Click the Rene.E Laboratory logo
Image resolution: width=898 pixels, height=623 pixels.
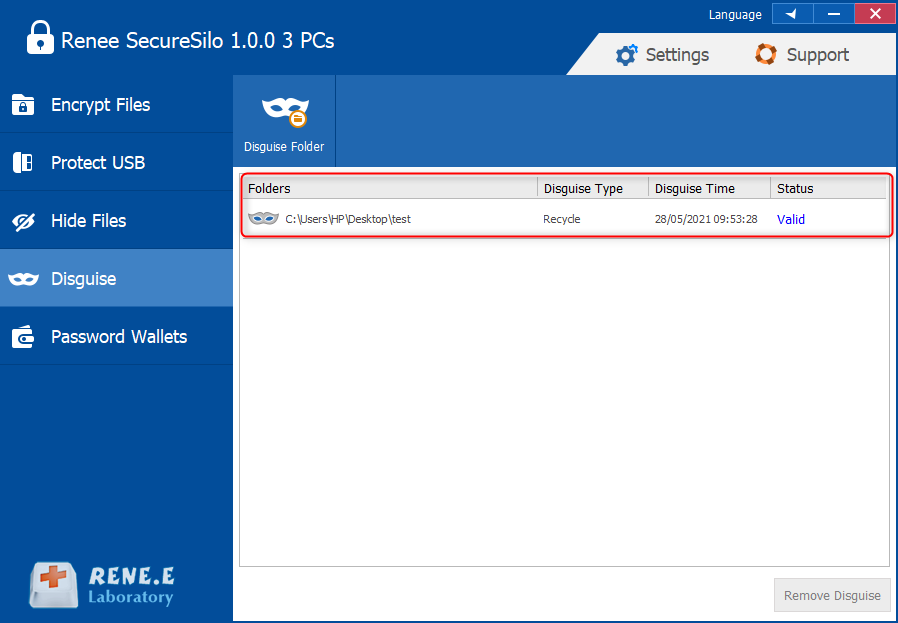(x=102, y=585)
